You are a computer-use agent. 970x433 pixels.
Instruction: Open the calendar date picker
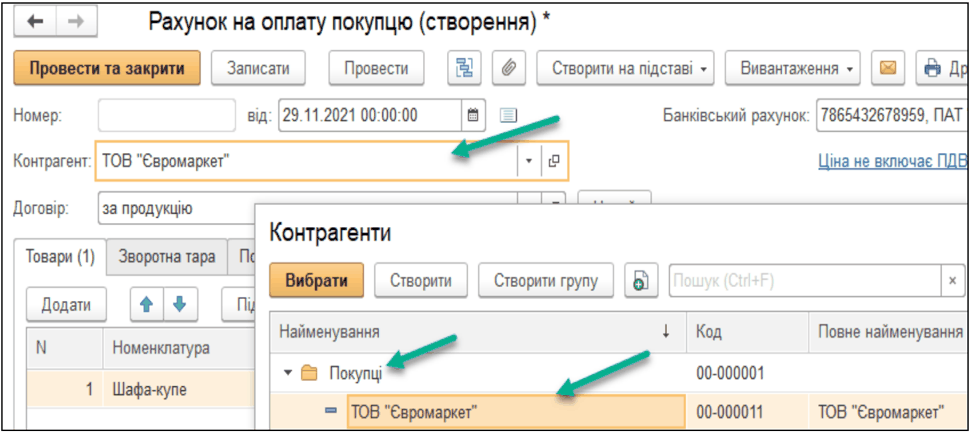coord(474,115)
